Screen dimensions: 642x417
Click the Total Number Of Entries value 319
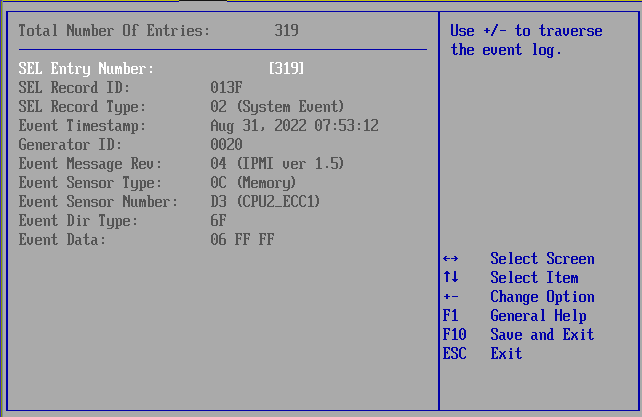(286, 31)
